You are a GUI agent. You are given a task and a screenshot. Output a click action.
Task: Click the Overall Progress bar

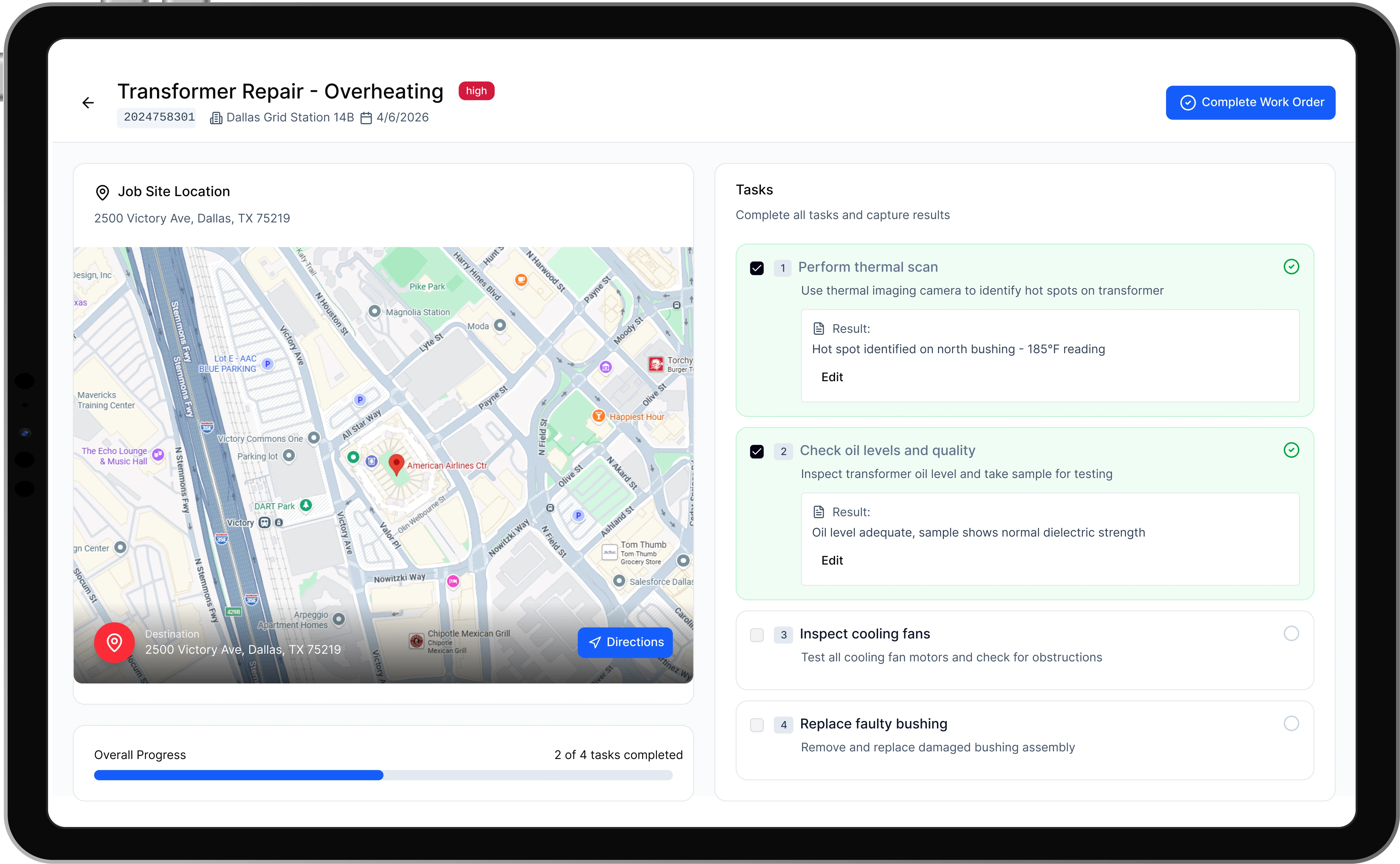click(383, 775)
